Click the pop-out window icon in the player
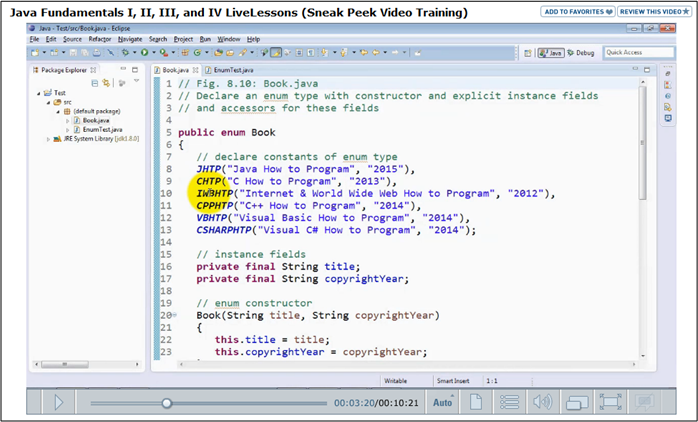 [576, 402]
